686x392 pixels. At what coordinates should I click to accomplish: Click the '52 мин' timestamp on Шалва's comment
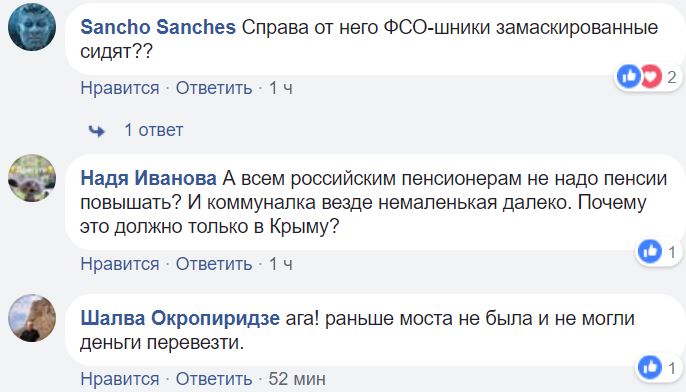[x=297, y=379]
